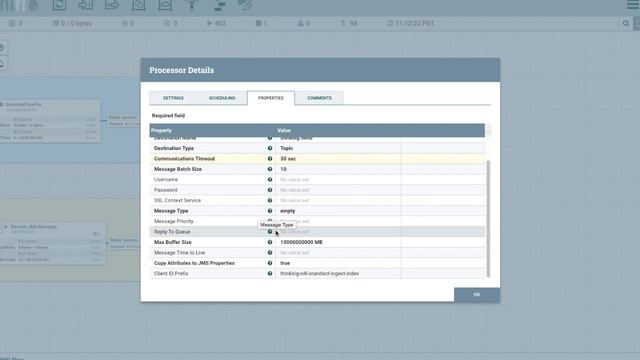Image resolution: width=640 pixels, height=360 pixels.
Task: Open help icon beside Message Type
Action: pyautogui.click(x=270, y=211)
